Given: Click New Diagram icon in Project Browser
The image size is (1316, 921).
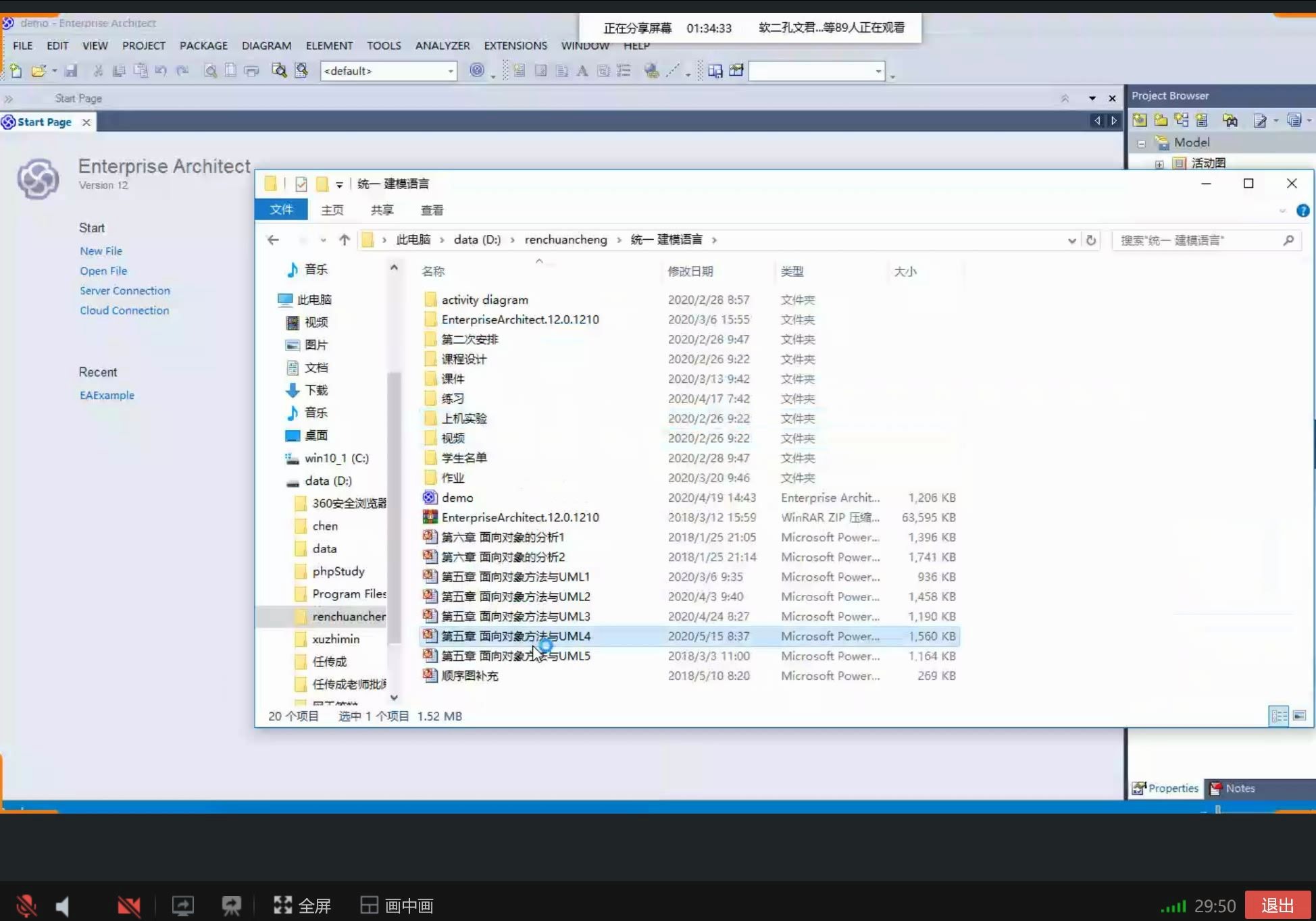Looking at the screenshot, I should [x=1182, y=120].
